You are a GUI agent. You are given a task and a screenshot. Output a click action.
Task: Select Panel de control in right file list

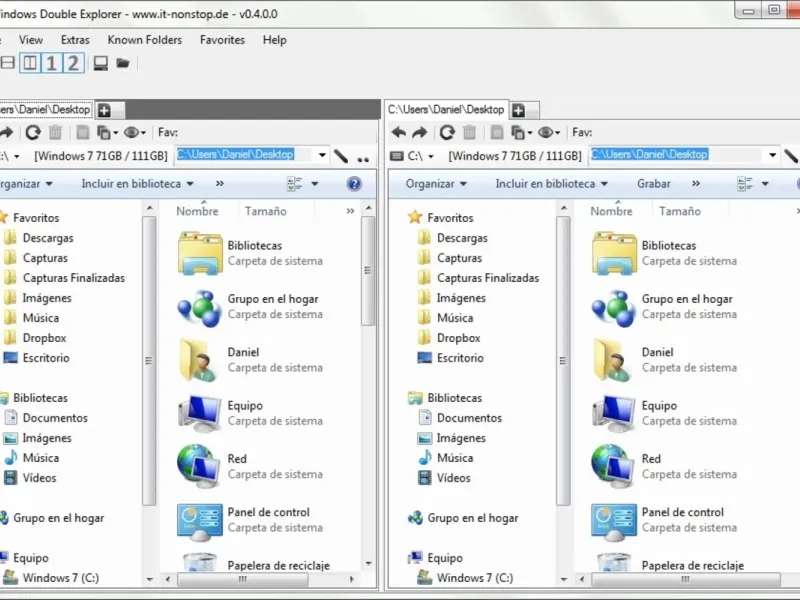point(664,520)
